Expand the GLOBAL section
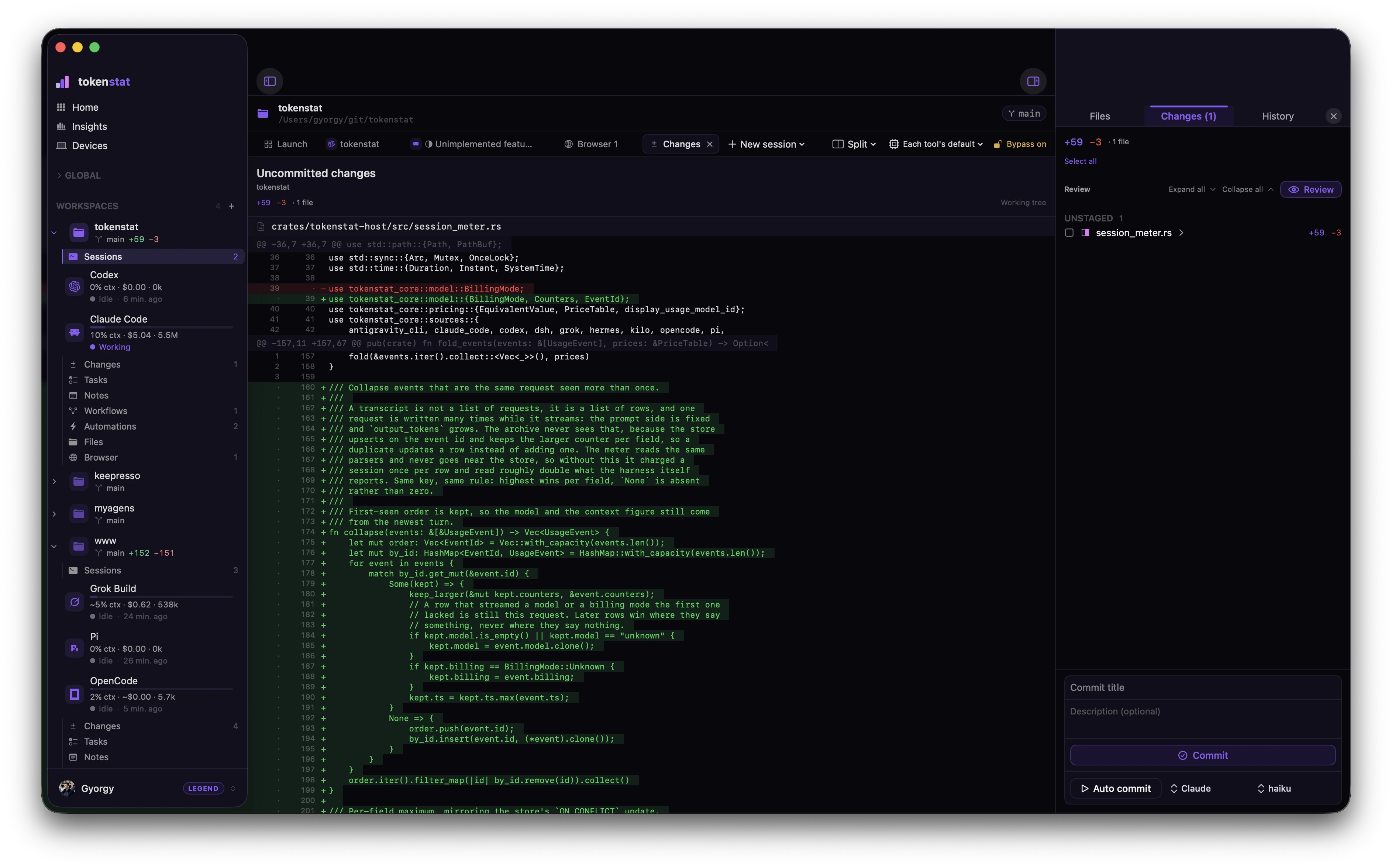Image resolution: width=1392 pixels, height=868 pixels. [x=79, y=176]
